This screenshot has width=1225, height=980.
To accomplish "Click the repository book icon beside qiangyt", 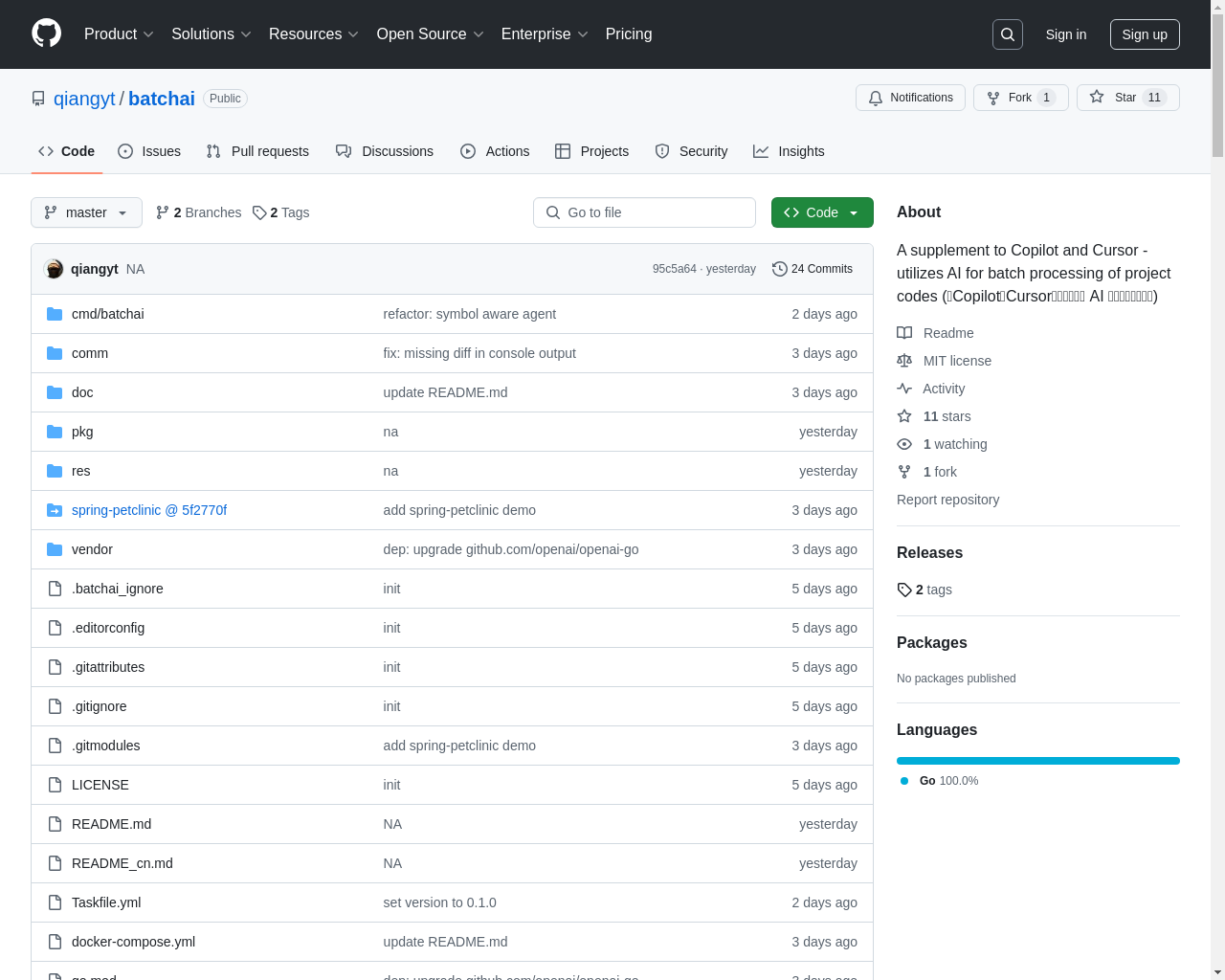I will tap(38, 99).
